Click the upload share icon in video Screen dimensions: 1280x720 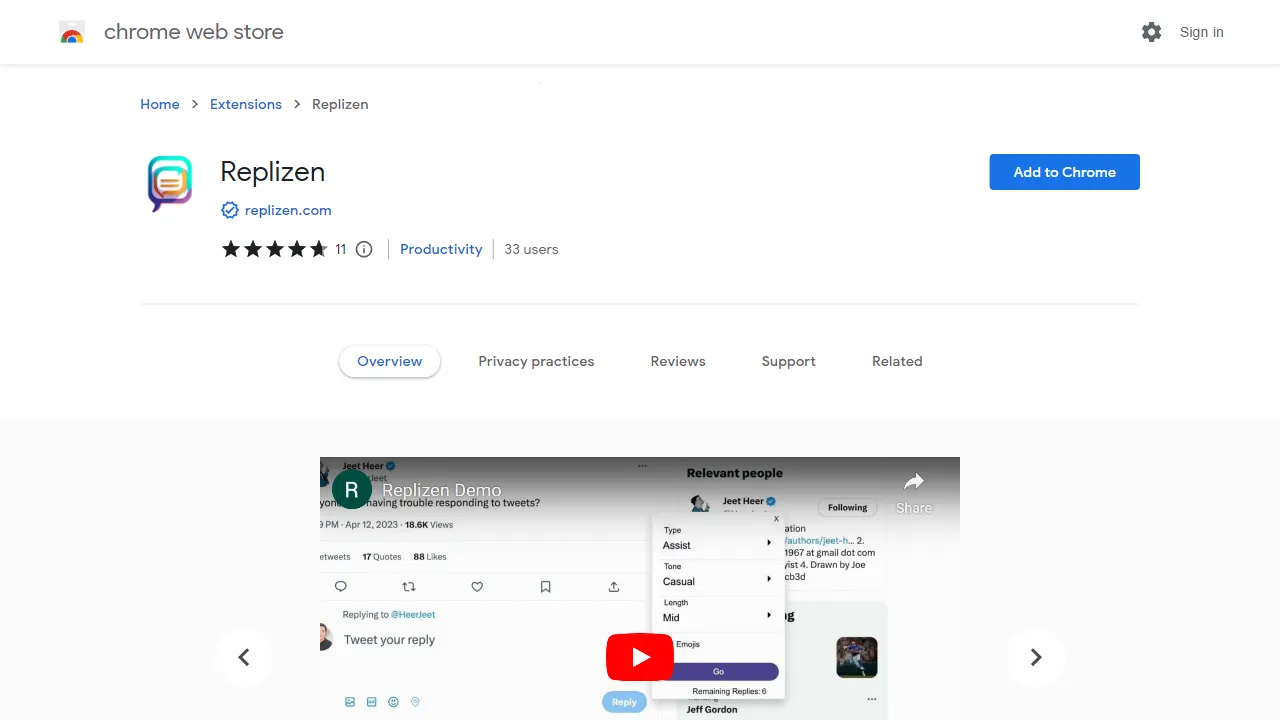(614, 587)
